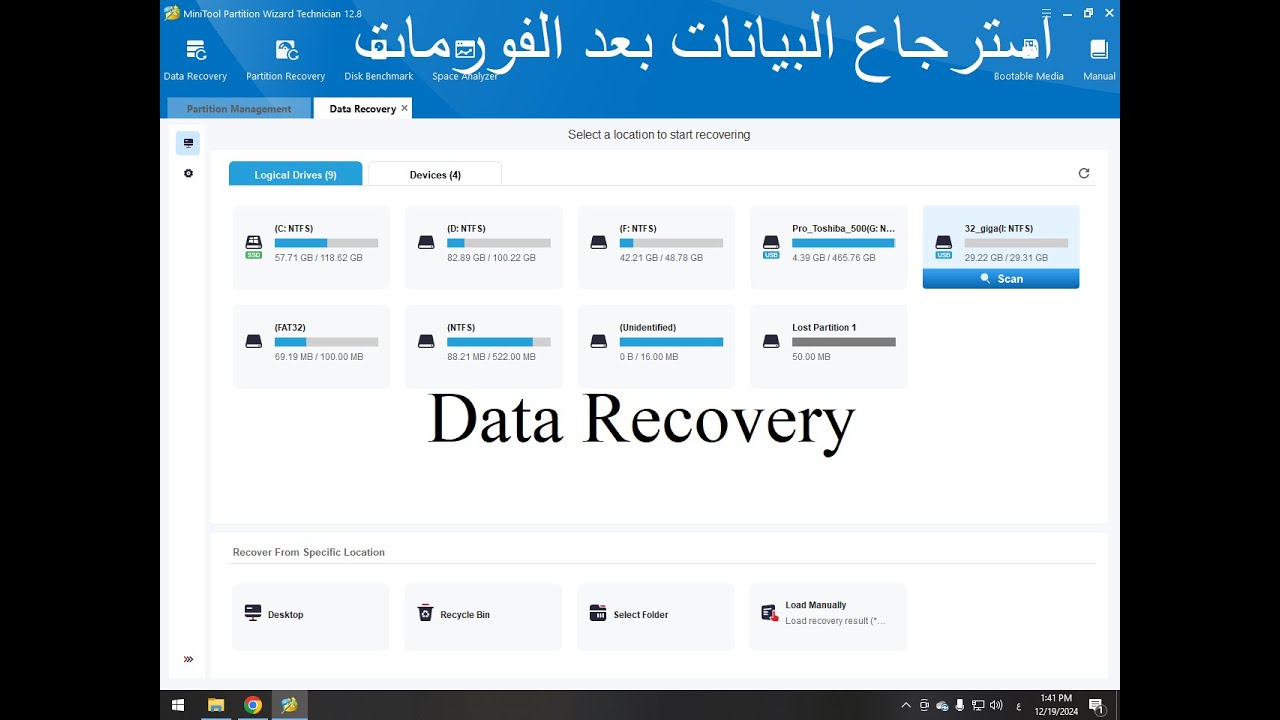1280x720 pixels.
Task: Show hidden system tray icons
Action: (x=906, y=705)
